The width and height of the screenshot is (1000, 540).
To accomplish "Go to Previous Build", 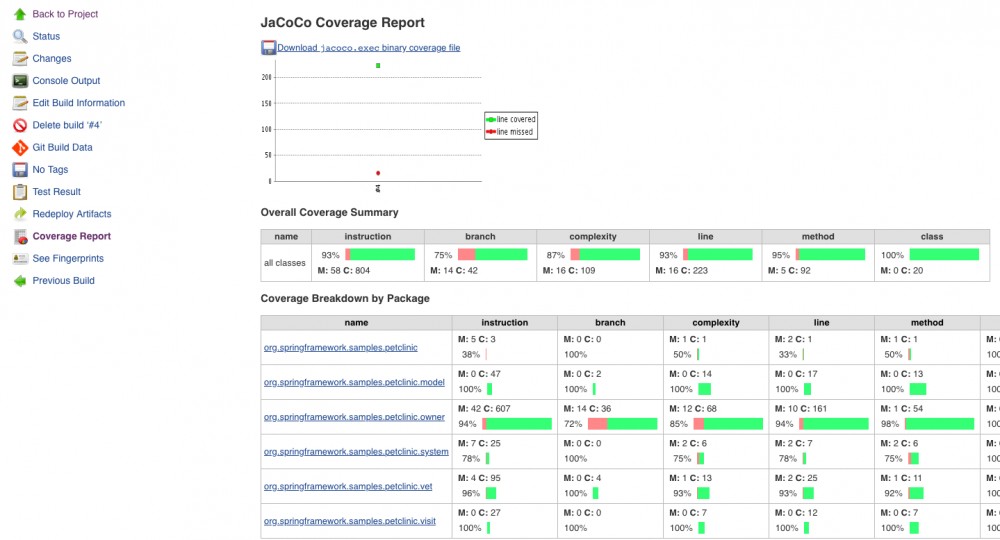I will point(64,281).
